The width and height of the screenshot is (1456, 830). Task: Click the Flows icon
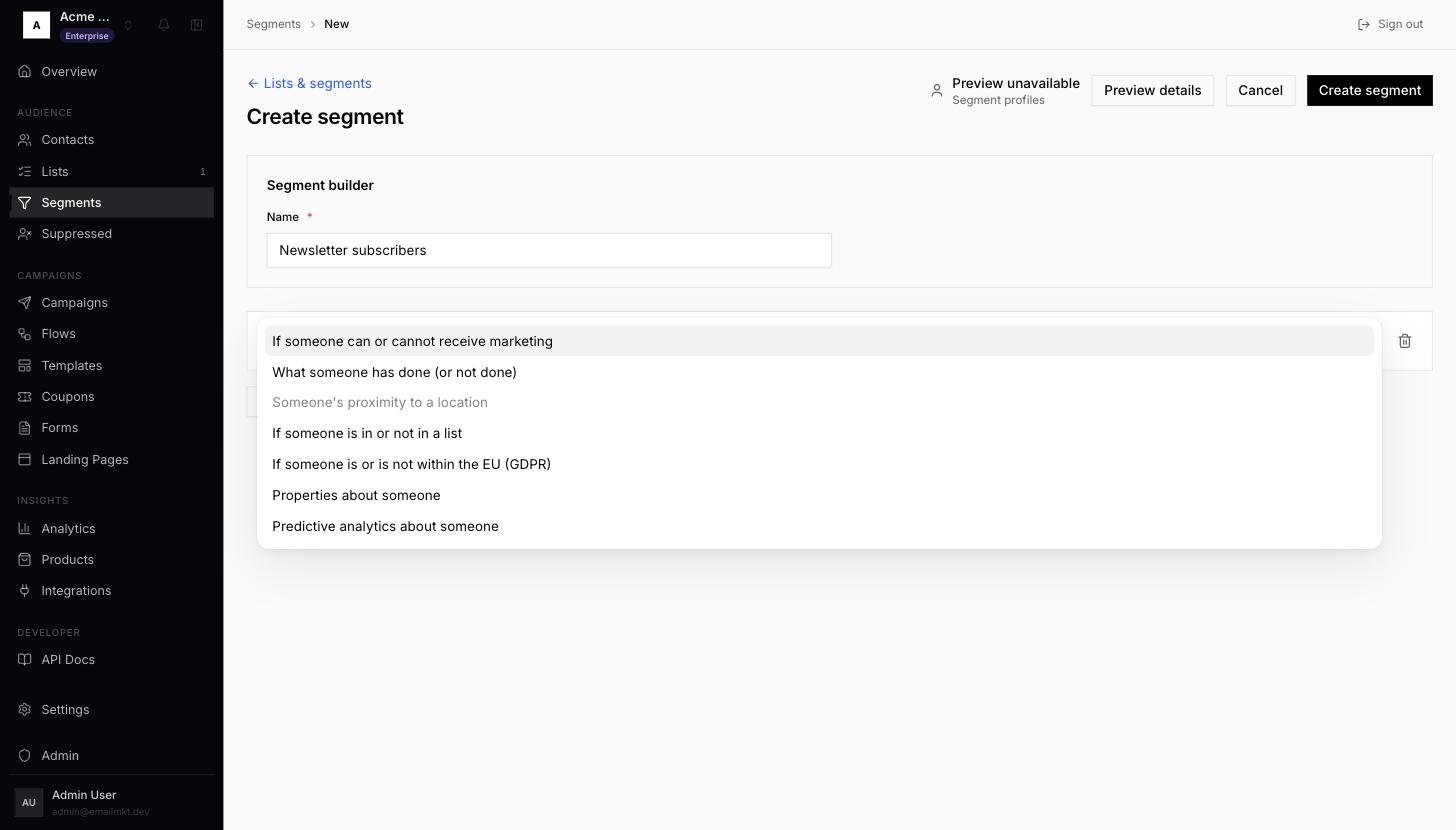[x=25, y=334]
